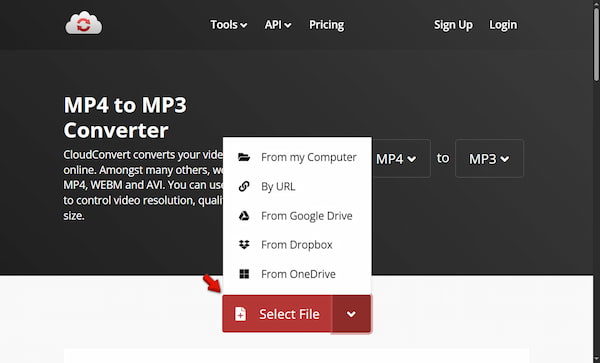This screenshot has height=363, width=600.
Task: Click the Dropbox logo icon
Action: point(244,245)
